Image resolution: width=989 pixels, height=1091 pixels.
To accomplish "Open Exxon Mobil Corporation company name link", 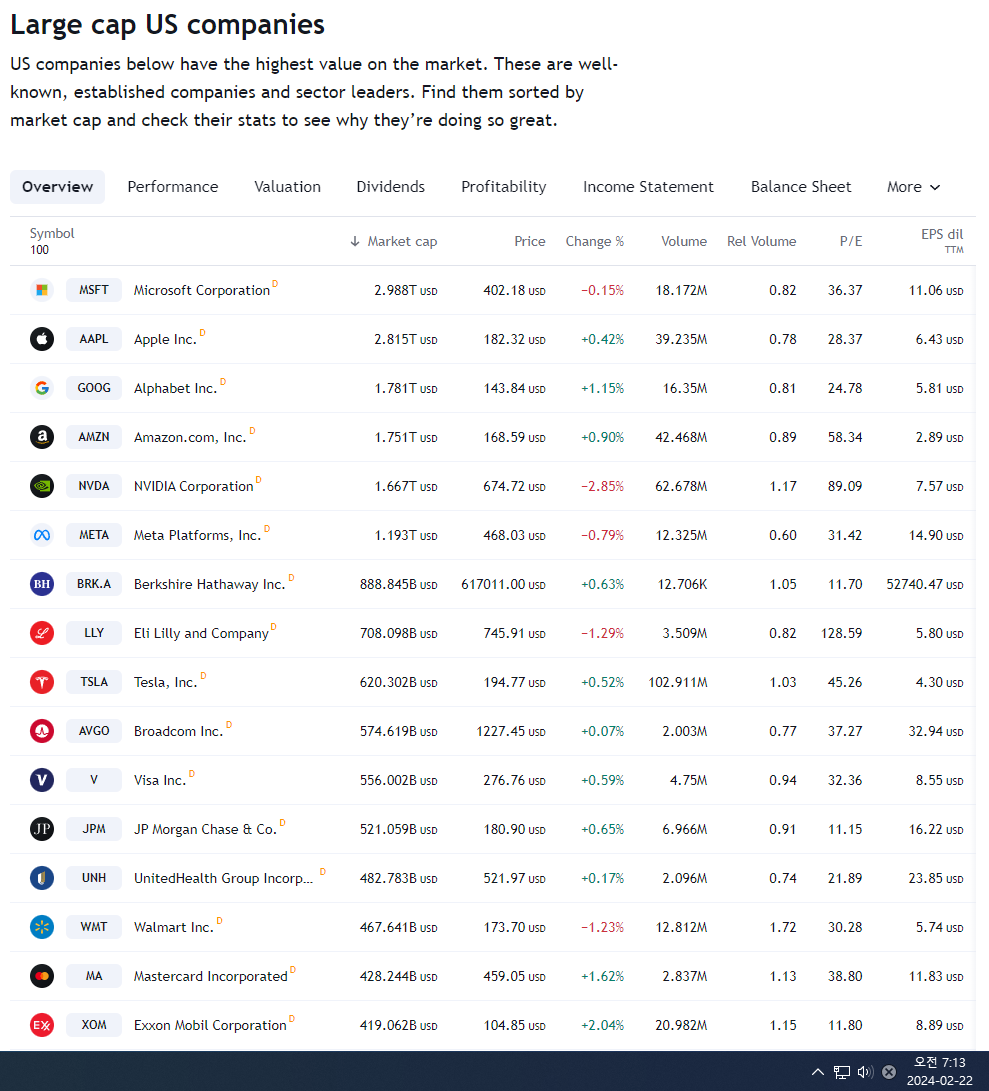I will click(x=210, y=1026).
